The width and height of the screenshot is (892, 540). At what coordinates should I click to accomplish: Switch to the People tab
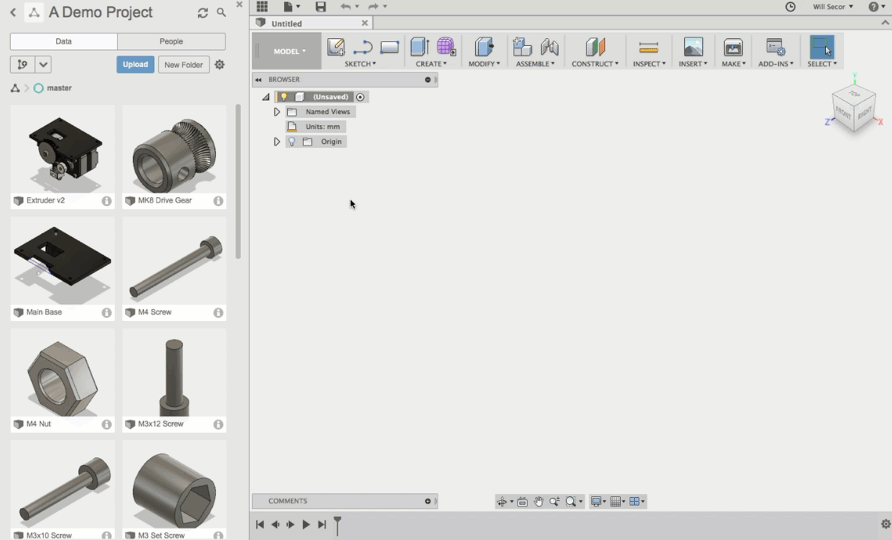coord(171,42)
